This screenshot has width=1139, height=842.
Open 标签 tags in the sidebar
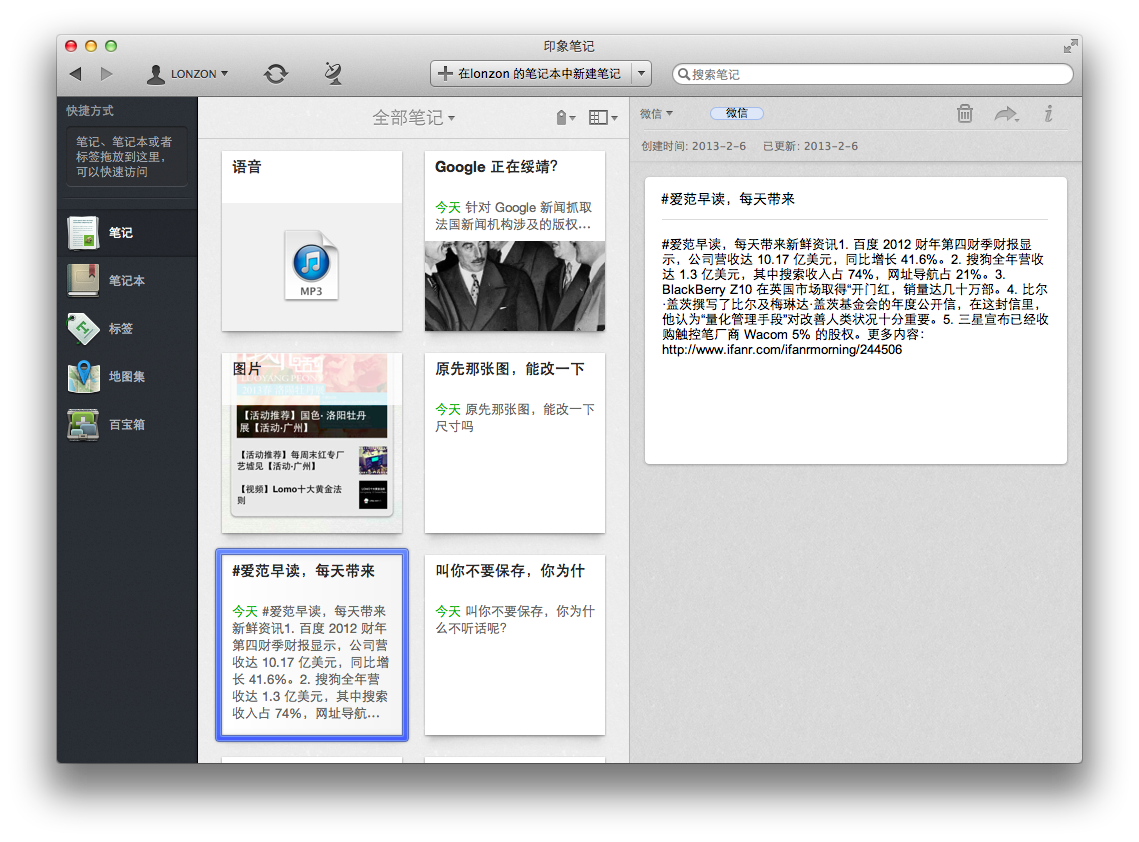pos(127,328)
